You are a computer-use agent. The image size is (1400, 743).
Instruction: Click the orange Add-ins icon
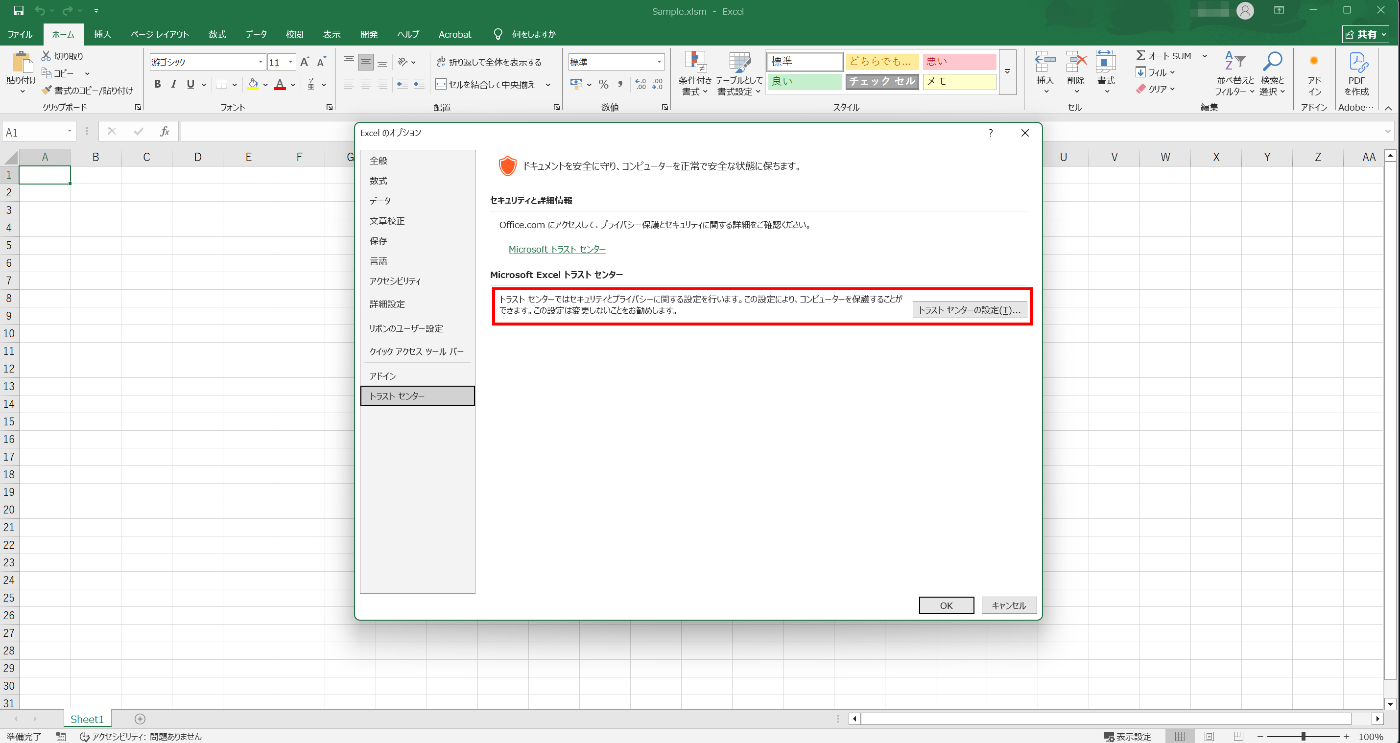click(1314, 62)
